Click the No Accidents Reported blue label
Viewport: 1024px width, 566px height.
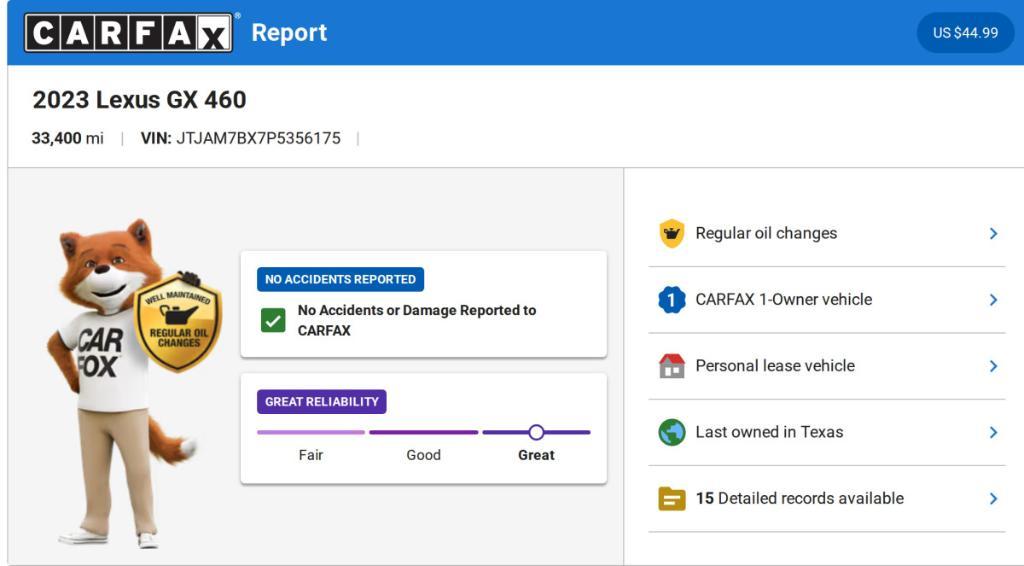point(340,279)
